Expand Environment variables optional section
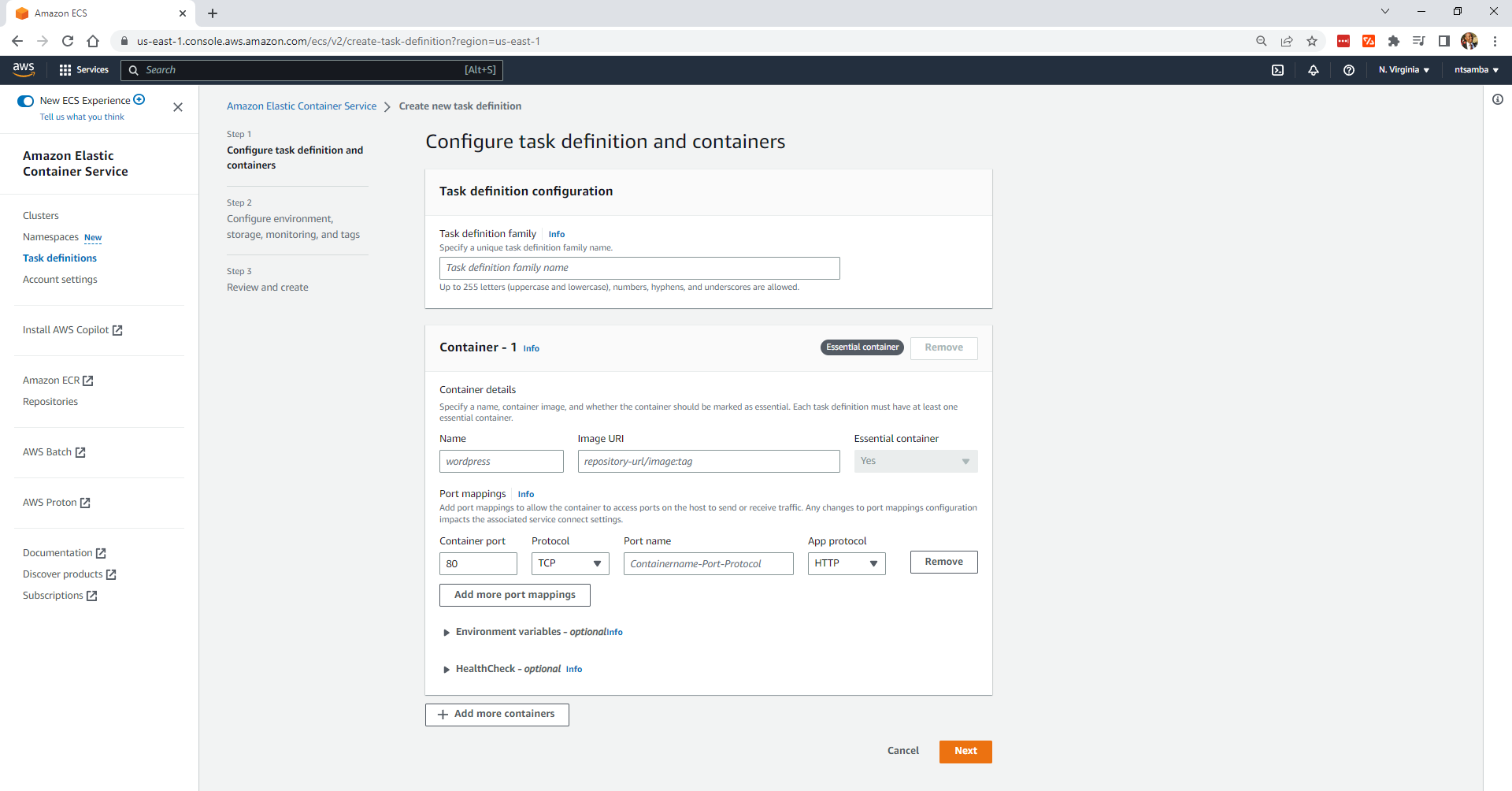This screenshot has height=791, width=1512. 532,632
